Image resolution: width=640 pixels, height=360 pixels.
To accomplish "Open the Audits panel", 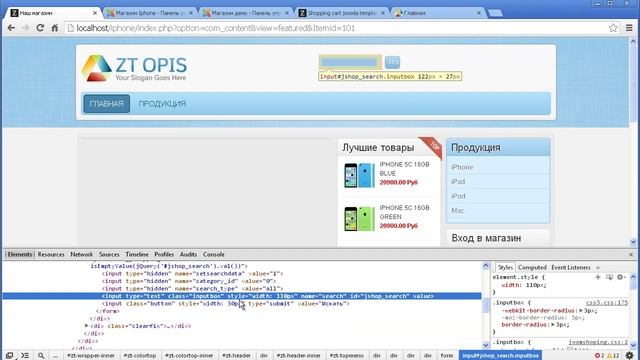I will click(x=188, y=254).
